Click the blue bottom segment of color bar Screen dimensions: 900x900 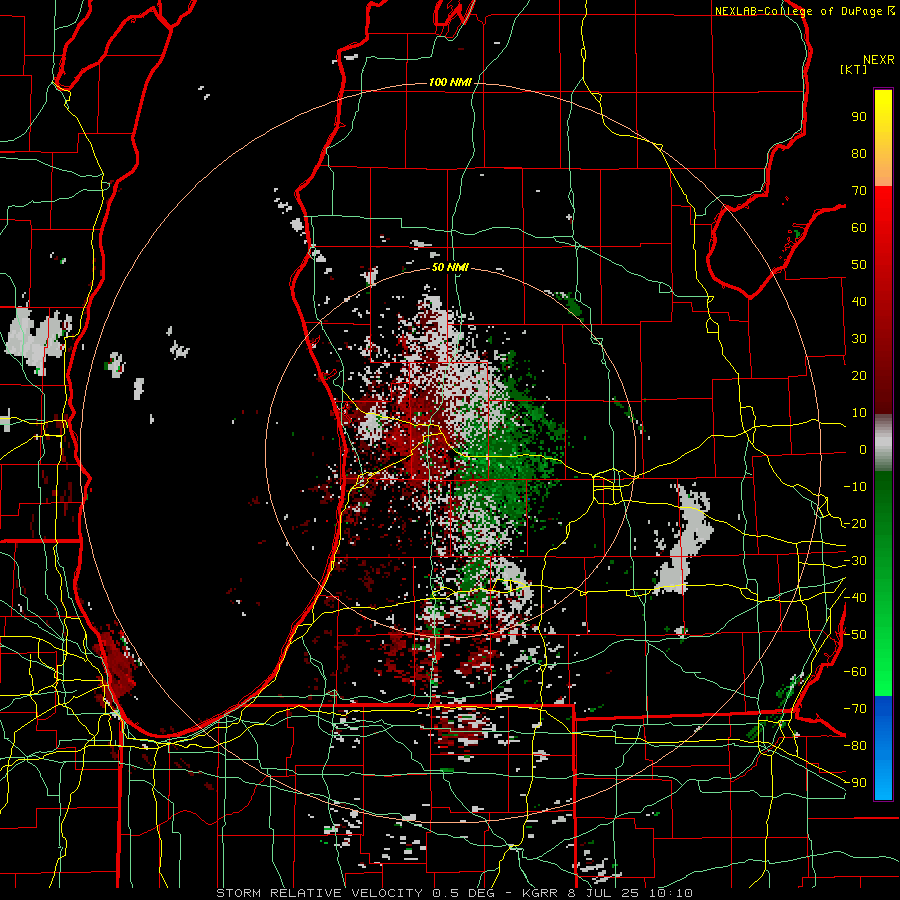(883, 746)
